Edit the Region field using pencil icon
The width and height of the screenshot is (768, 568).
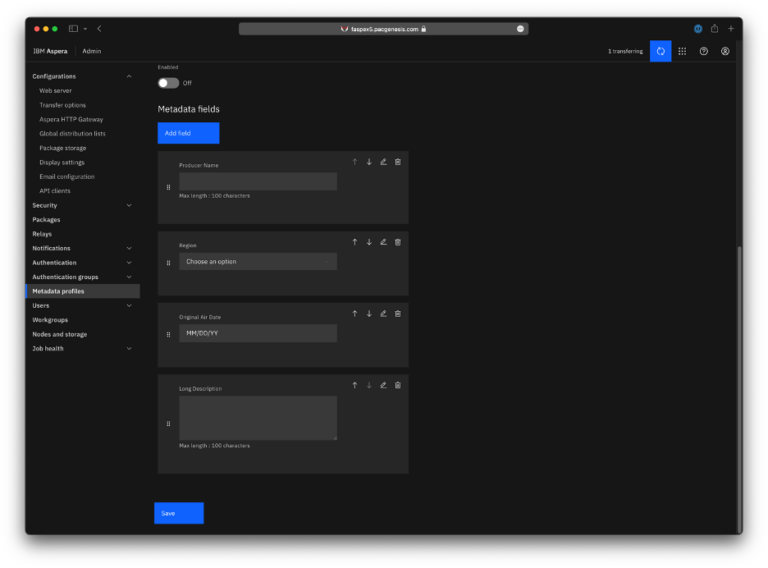coord(384,242)
